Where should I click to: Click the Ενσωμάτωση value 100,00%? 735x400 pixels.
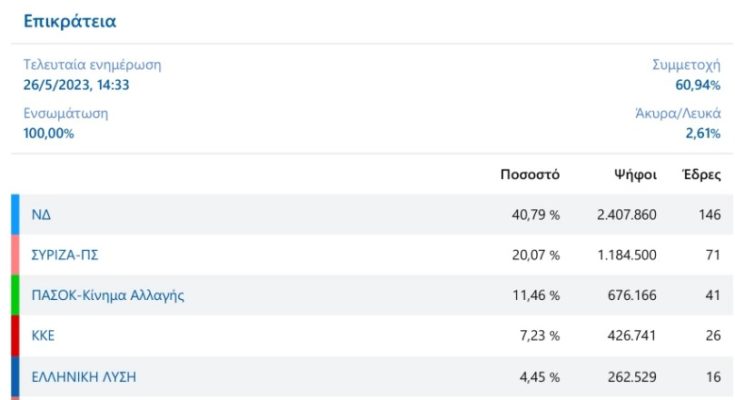[49, 133]
